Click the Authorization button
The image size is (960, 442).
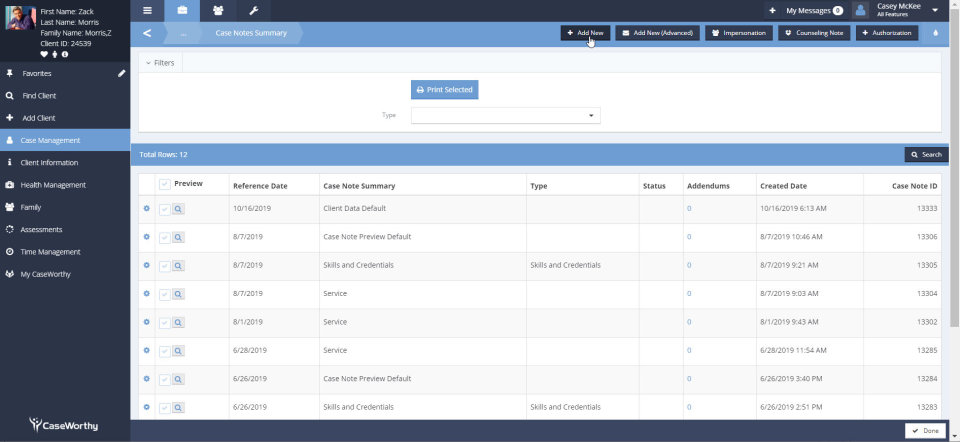coord(887,33)
